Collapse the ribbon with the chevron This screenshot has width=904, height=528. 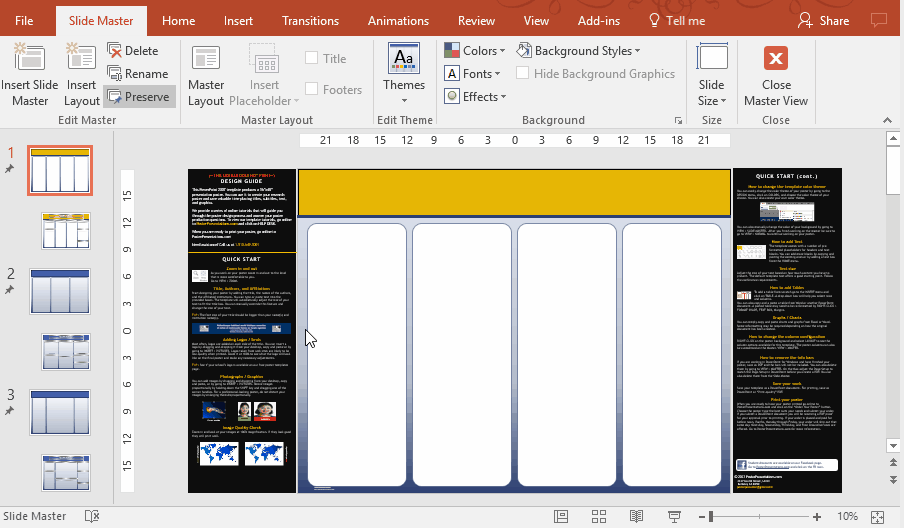pyautogui.click(x=887, y=120)
